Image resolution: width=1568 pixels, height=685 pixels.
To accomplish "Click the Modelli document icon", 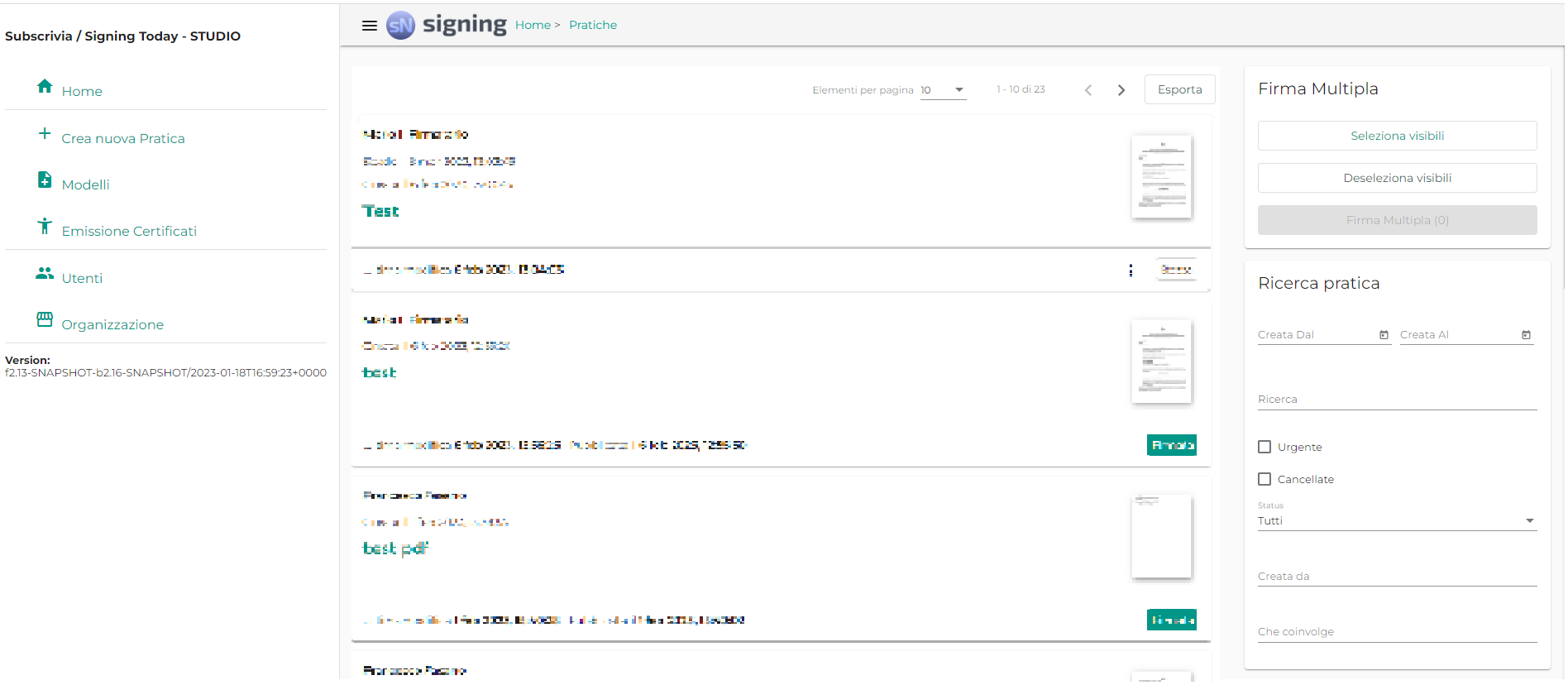I will click(x=45, y=180).
